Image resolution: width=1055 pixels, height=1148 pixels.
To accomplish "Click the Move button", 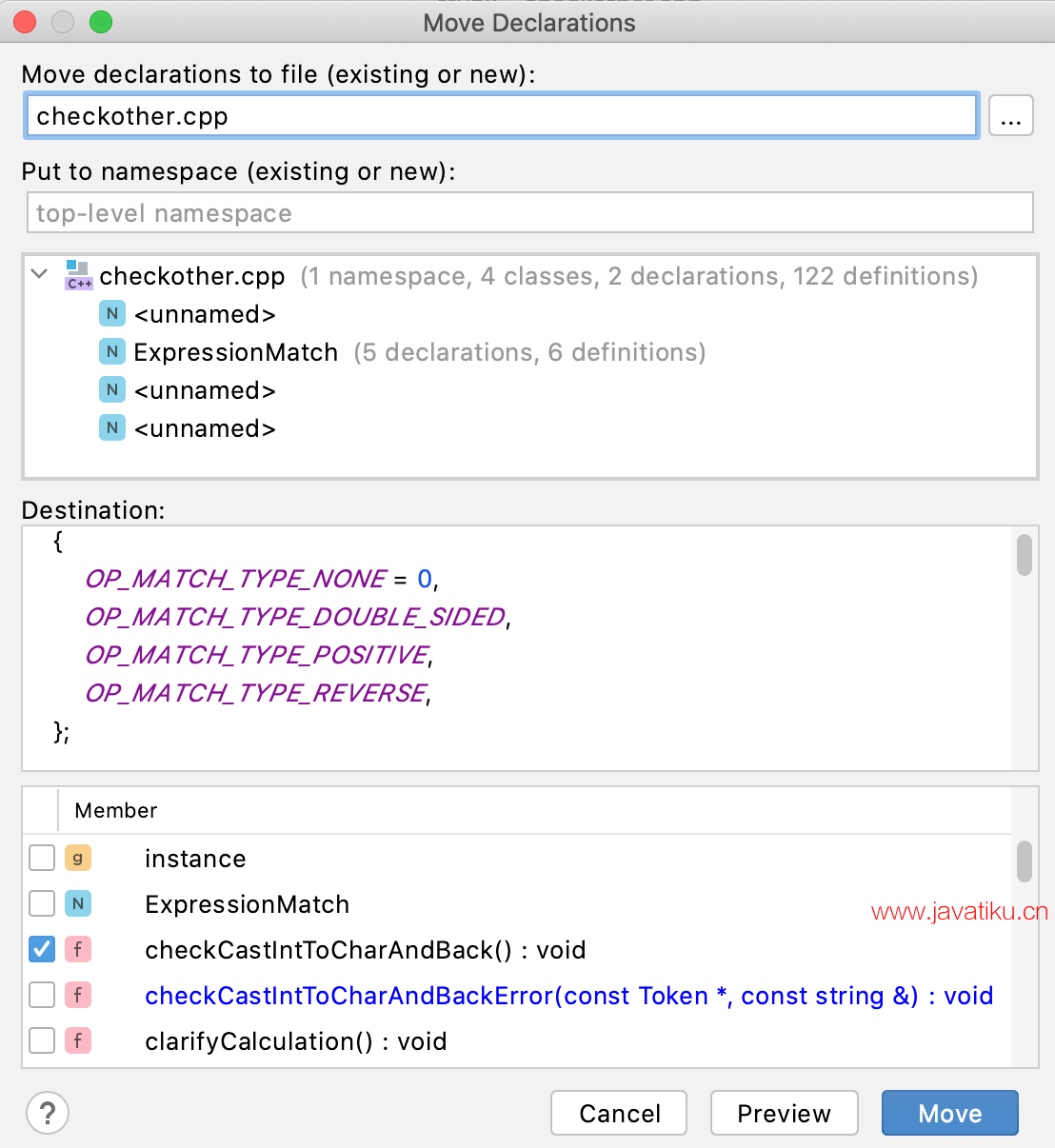I will coord(949,1113).
